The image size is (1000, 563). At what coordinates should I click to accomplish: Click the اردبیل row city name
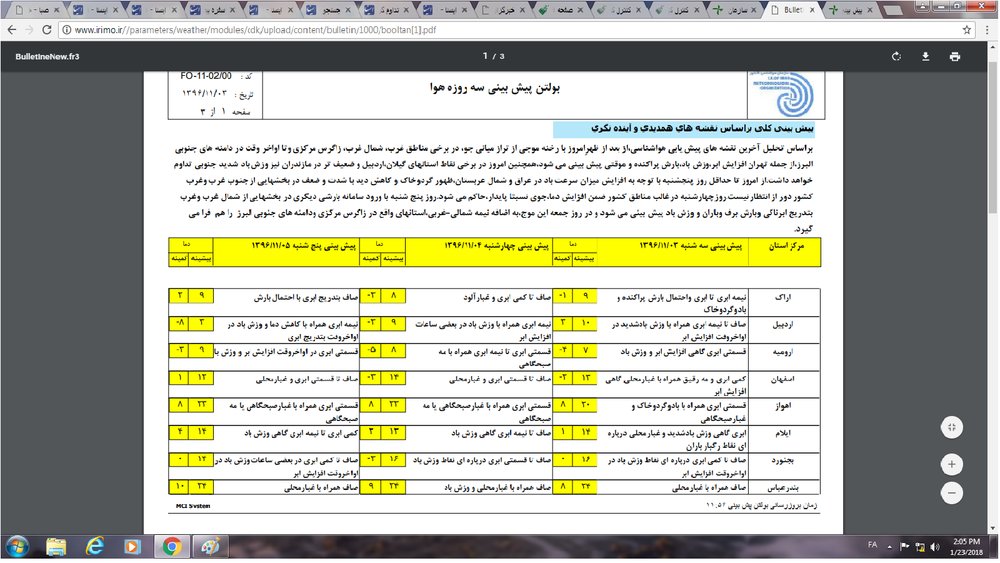click(782, 325)
